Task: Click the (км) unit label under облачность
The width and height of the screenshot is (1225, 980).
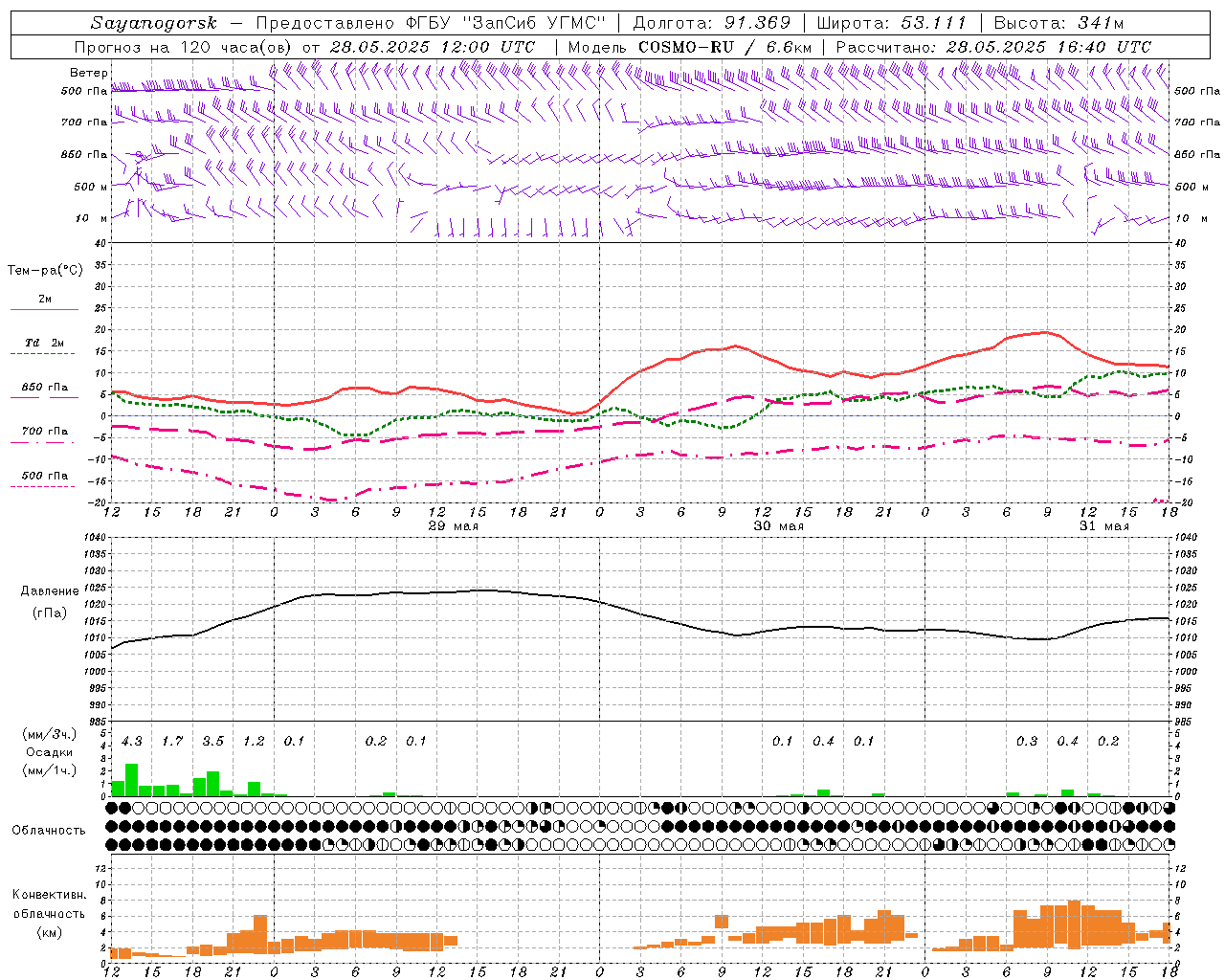Action: (49, 932)
